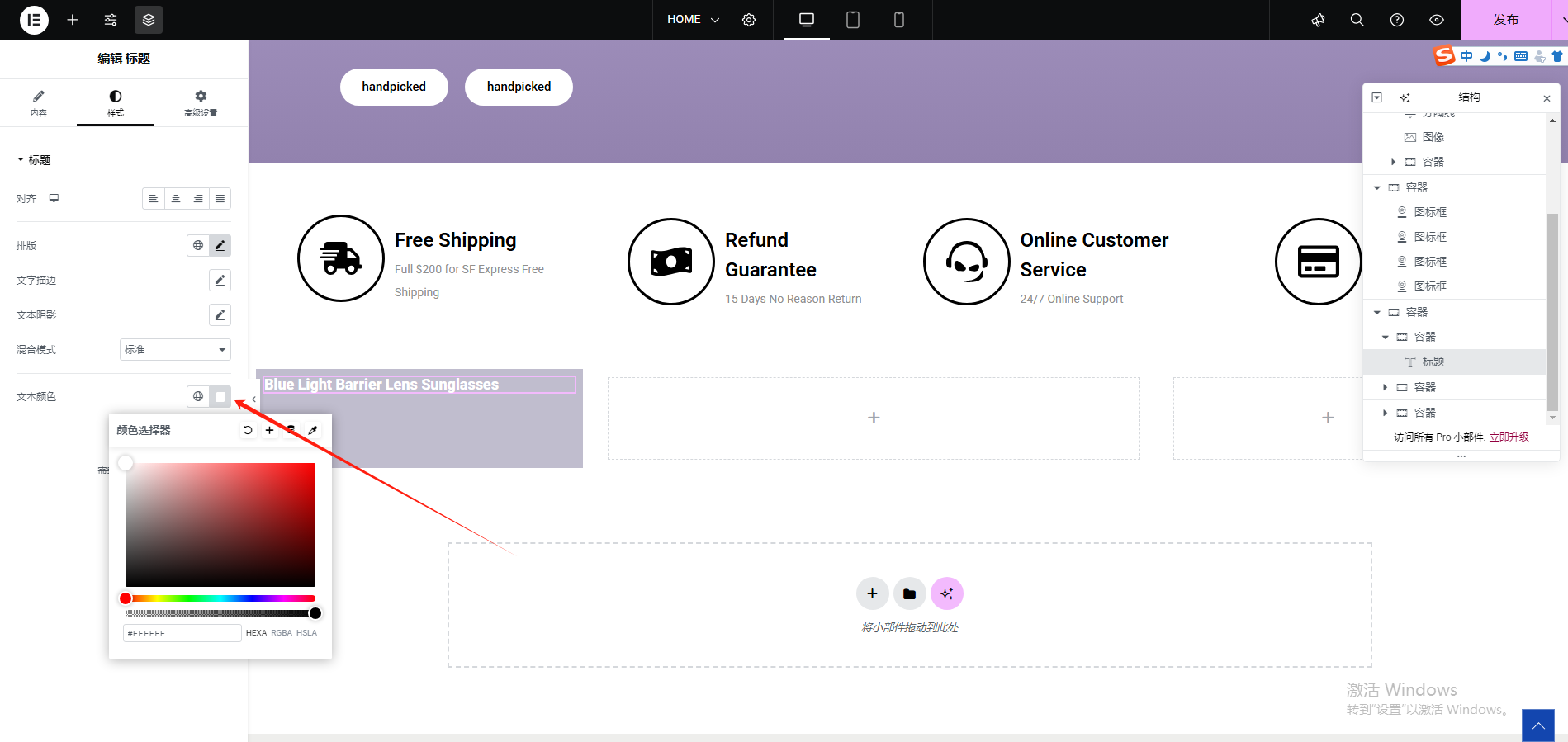Open the add element plus icon in top bar
Screen dimensions: 1568x742
73,20
